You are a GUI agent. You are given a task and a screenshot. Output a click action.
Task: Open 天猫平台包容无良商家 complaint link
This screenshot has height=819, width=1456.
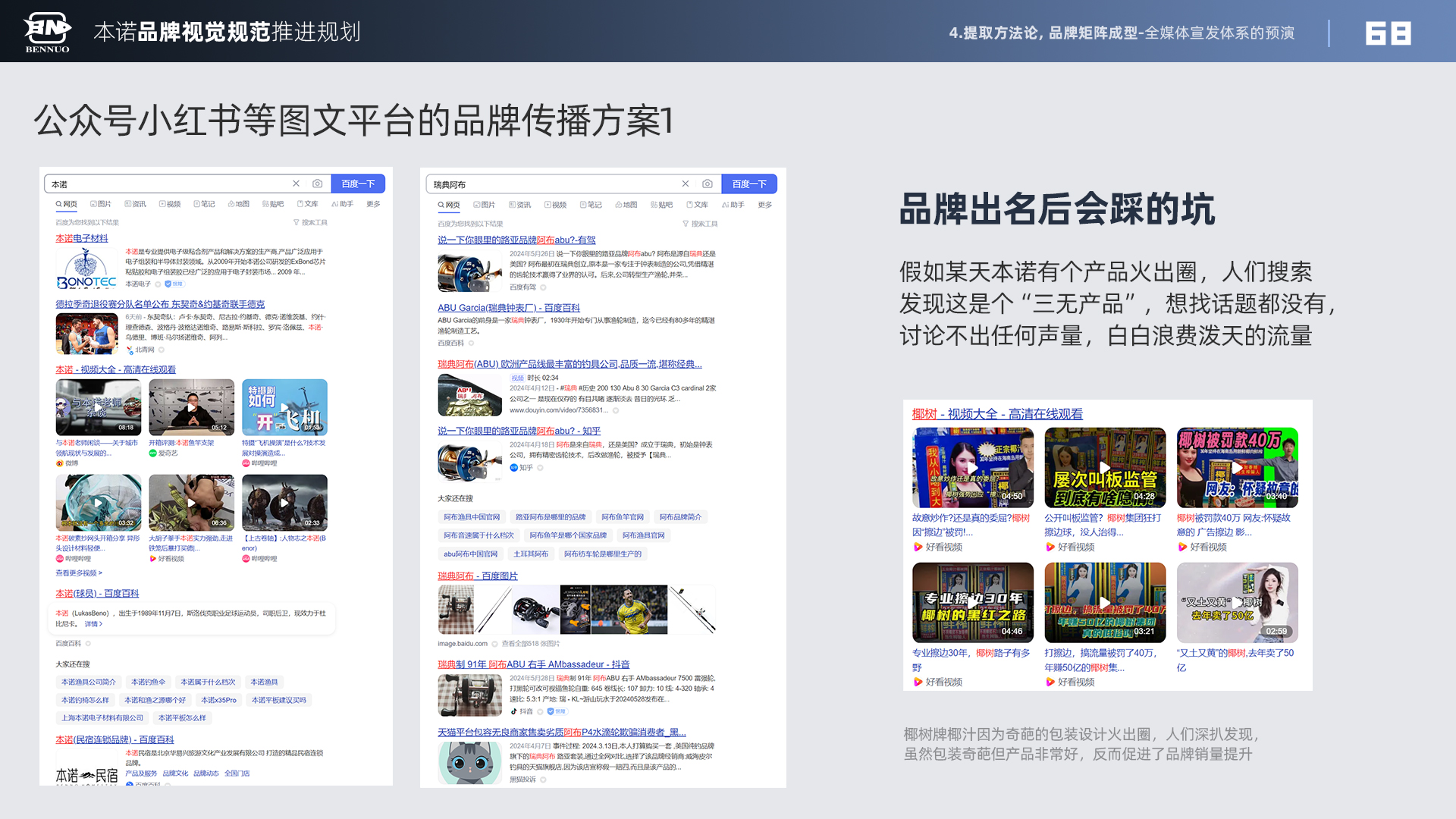click(x=562, y=733)
